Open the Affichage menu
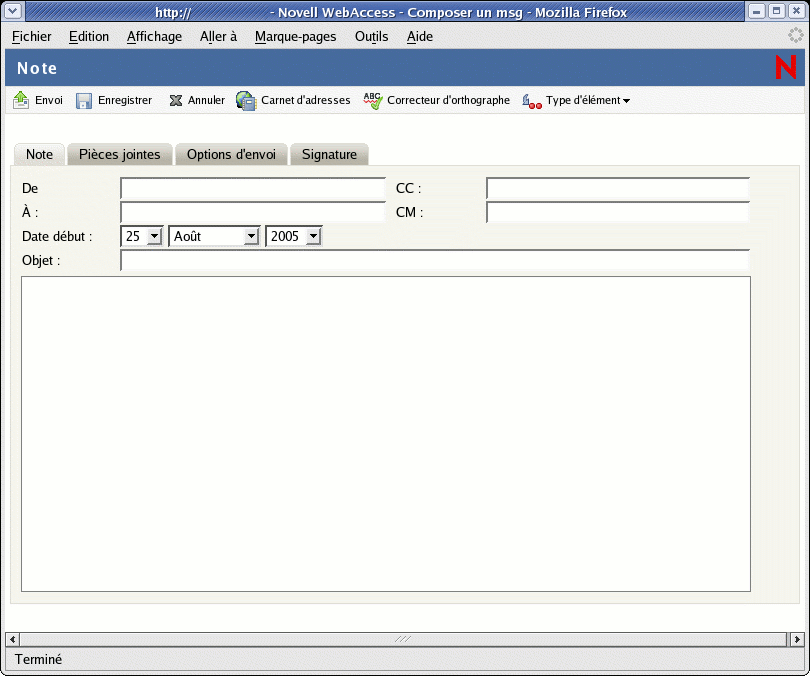 click(154, 37)
